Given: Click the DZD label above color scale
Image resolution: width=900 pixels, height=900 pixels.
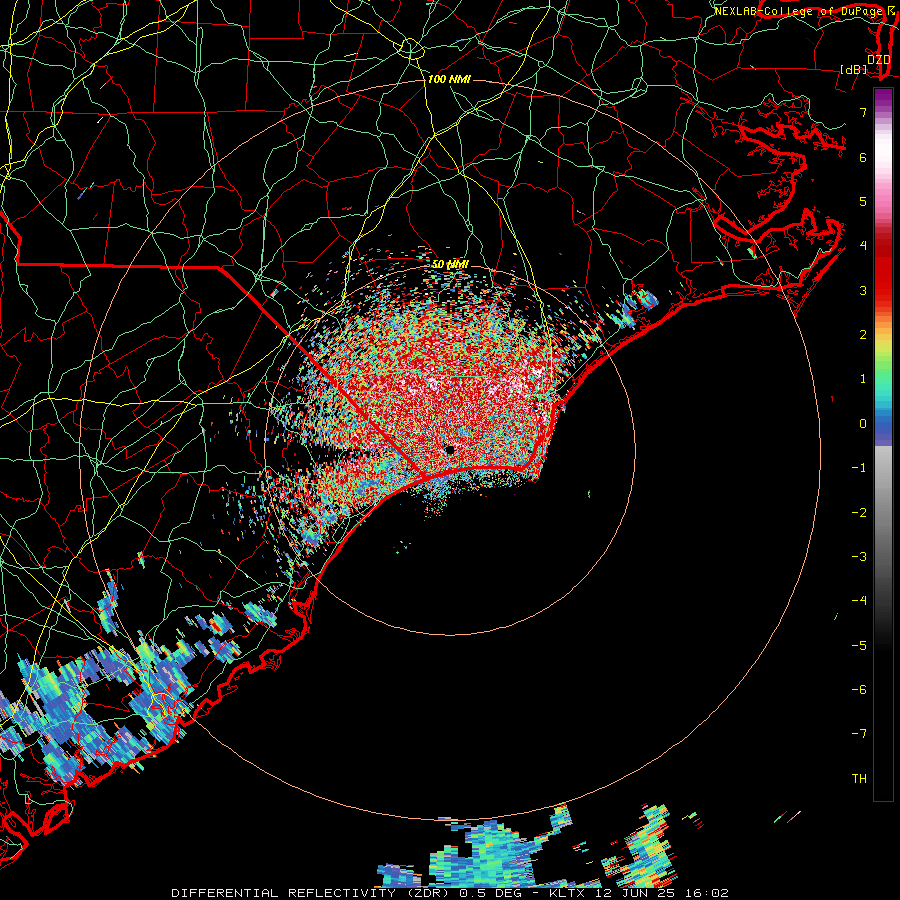Looking at the screenshot, I should point(878,60).
